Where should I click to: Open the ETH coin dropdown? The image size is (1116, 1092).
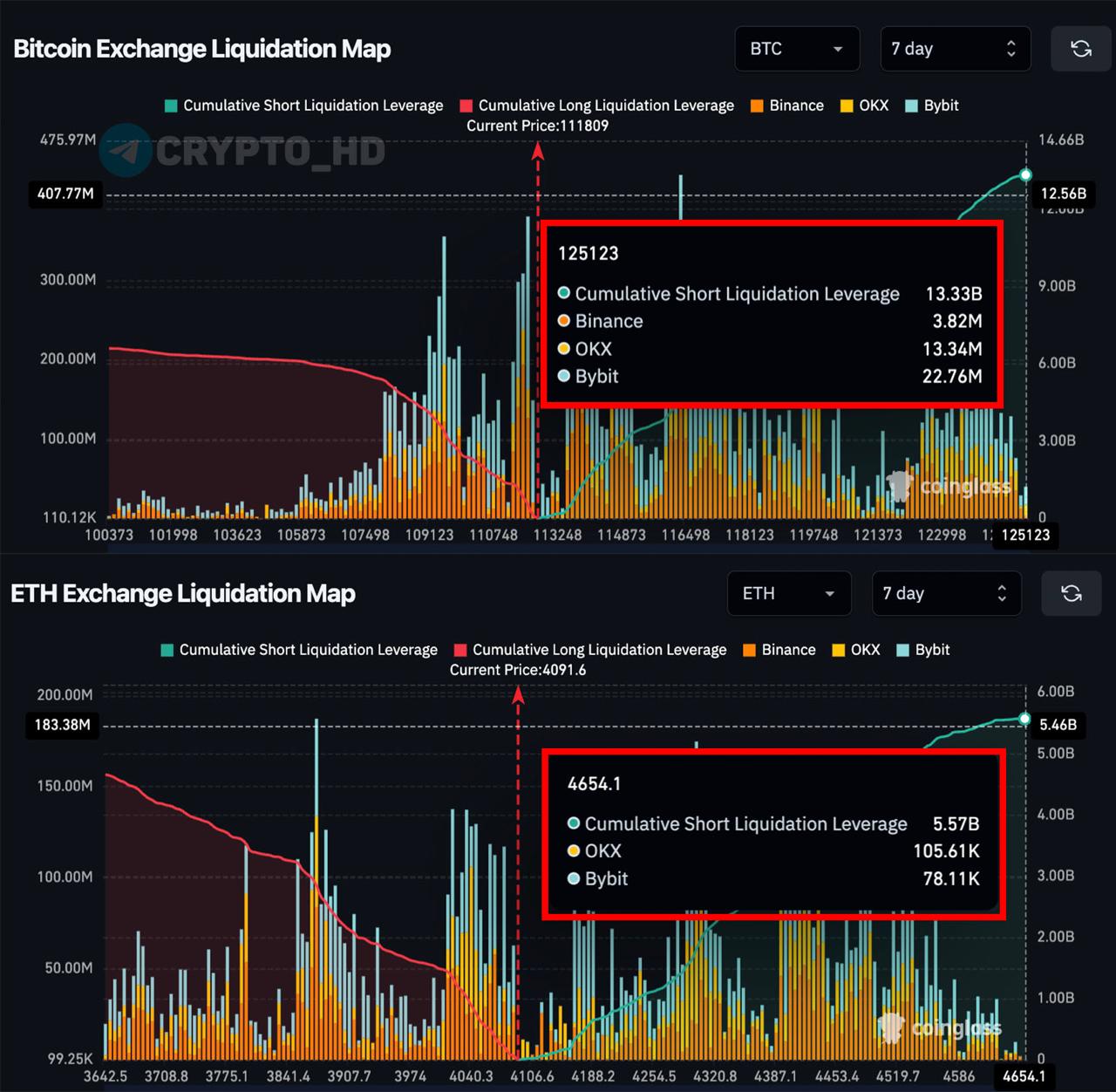tap(788, 594)
